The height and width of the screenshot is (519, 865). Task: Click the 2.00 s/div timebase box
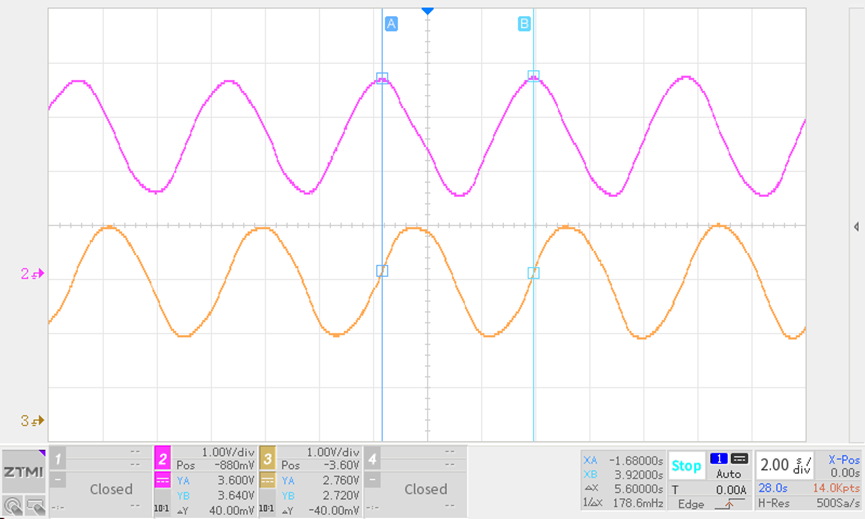[x=786, y=466]
